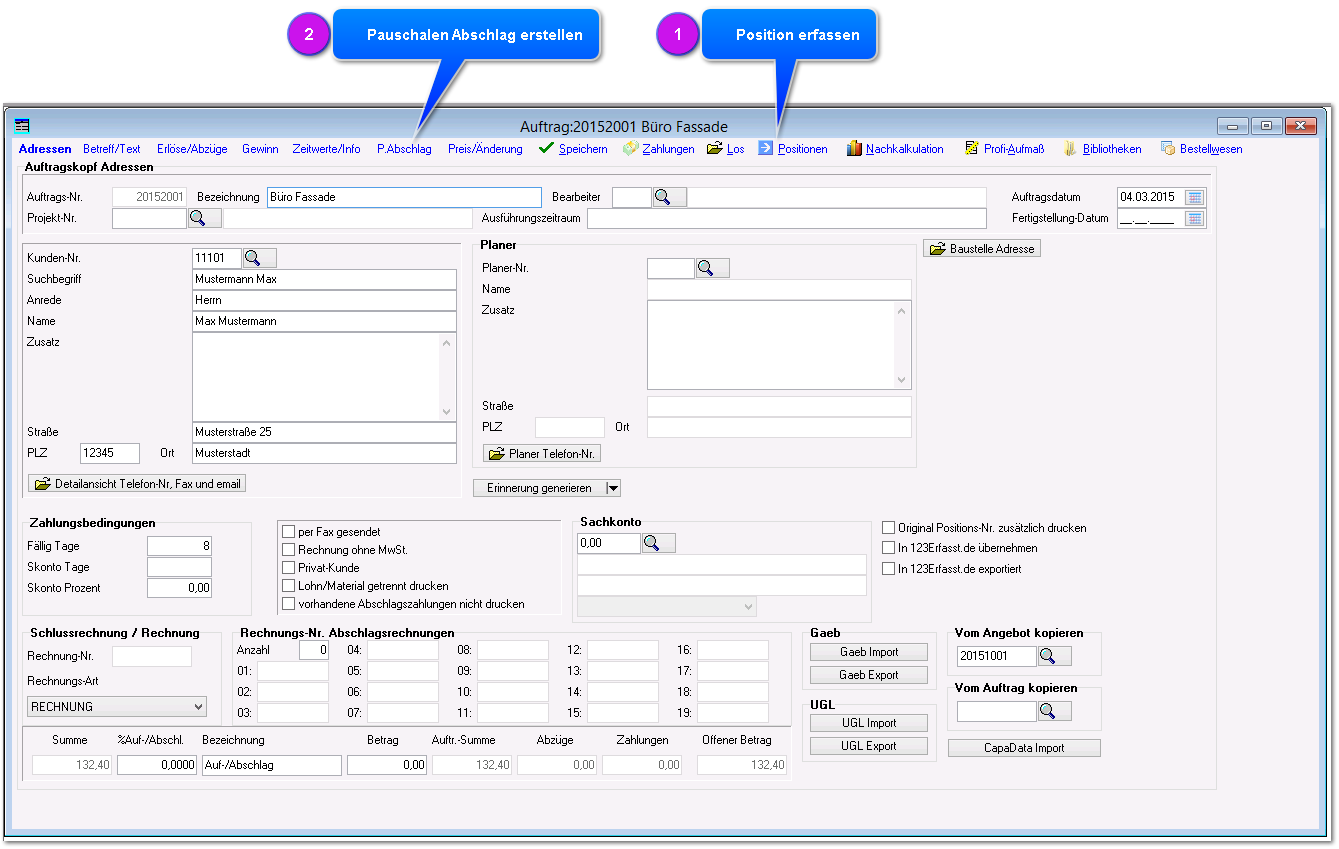This screenshot has width=1339, height=849.
Task: Click the Gaeb Export button
Action: [x=869, y=675]
